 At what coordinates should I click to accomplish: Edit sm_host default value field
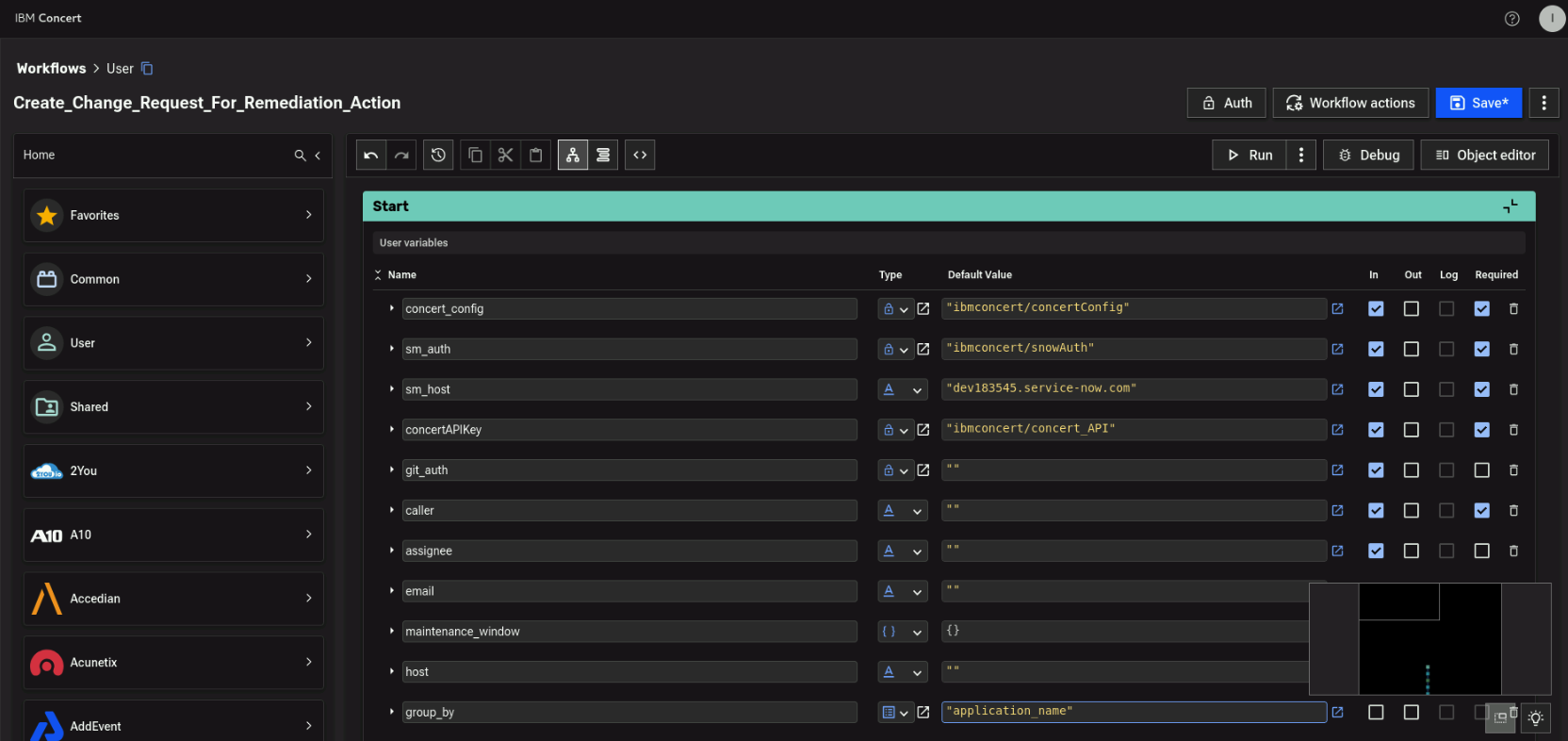(1134, 388)
